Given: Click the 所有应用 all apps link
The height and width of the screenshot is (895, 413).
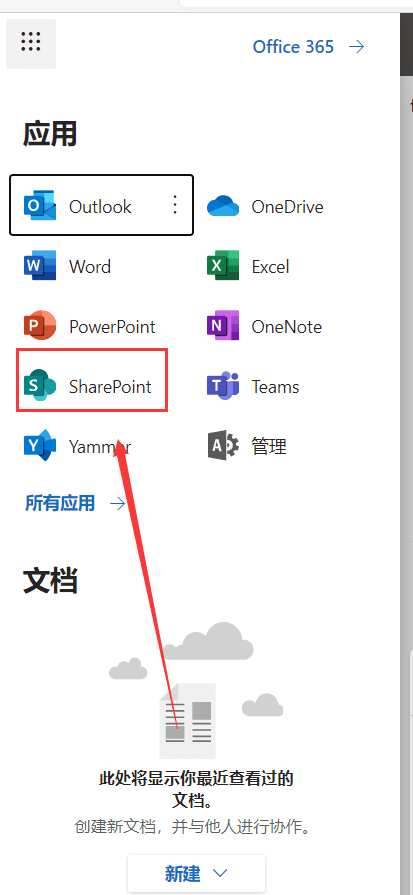Looking at the screenshot, I should point(60,503).
